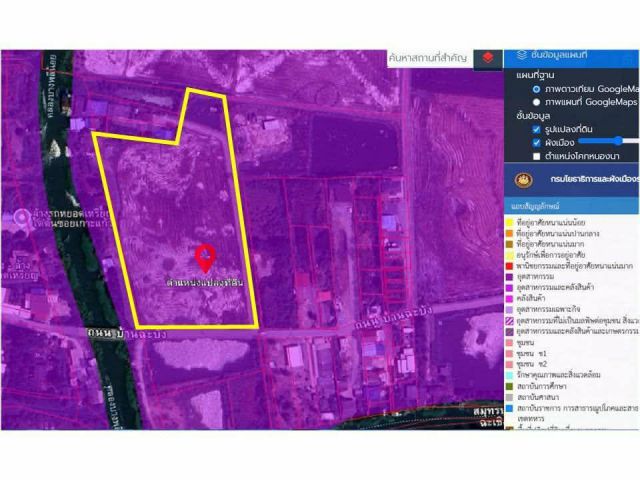Click the red map layers icon button
Viewport: 640px width, 480px height.
tap(488, 59)
